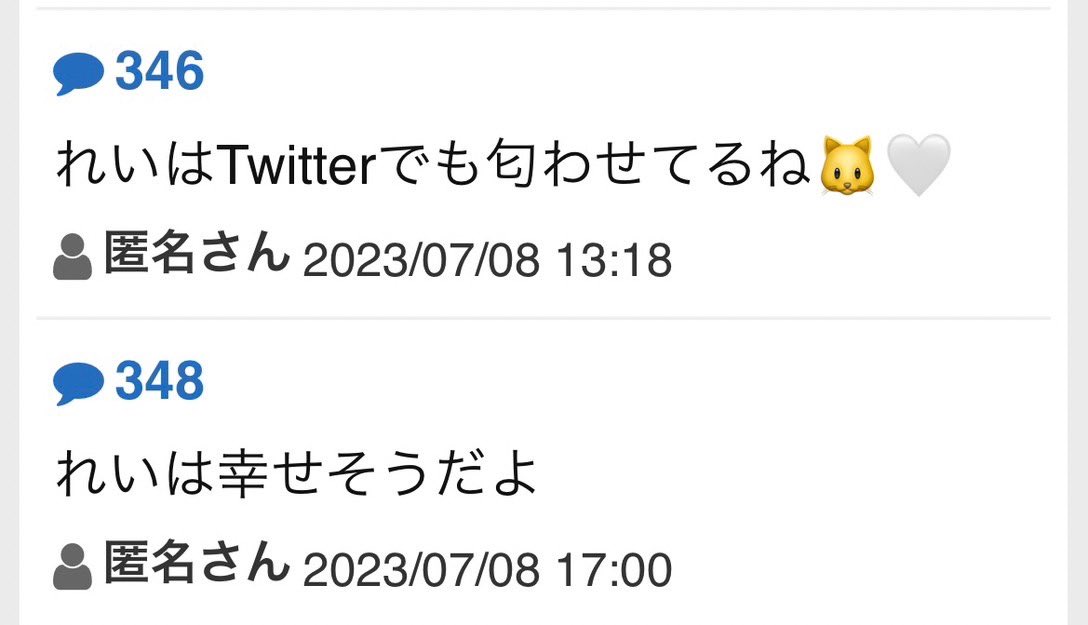Open comment number 348 link
The height and width of the screenshot is (625, 1088).
160,381
